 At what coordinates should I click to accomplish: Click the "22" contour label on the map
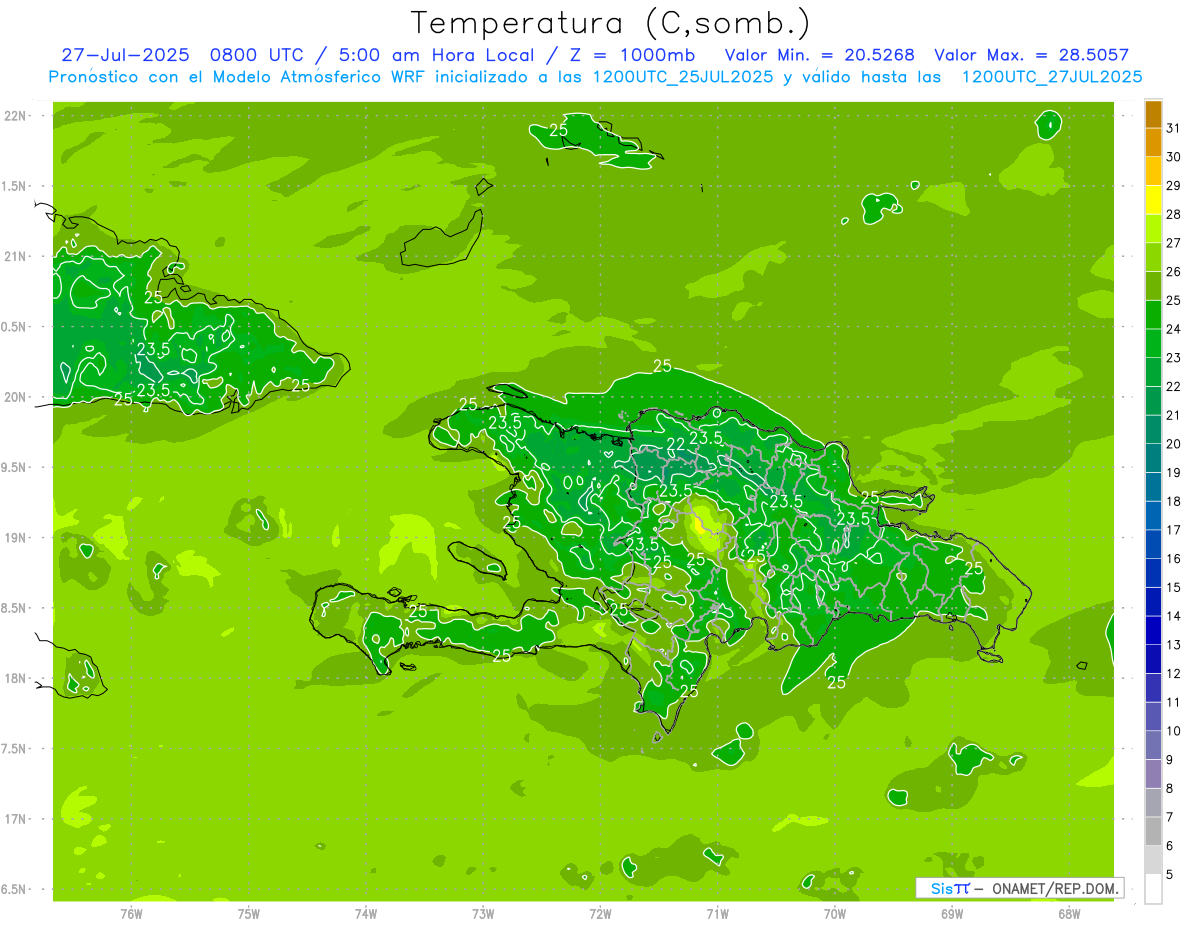[676, 444]
